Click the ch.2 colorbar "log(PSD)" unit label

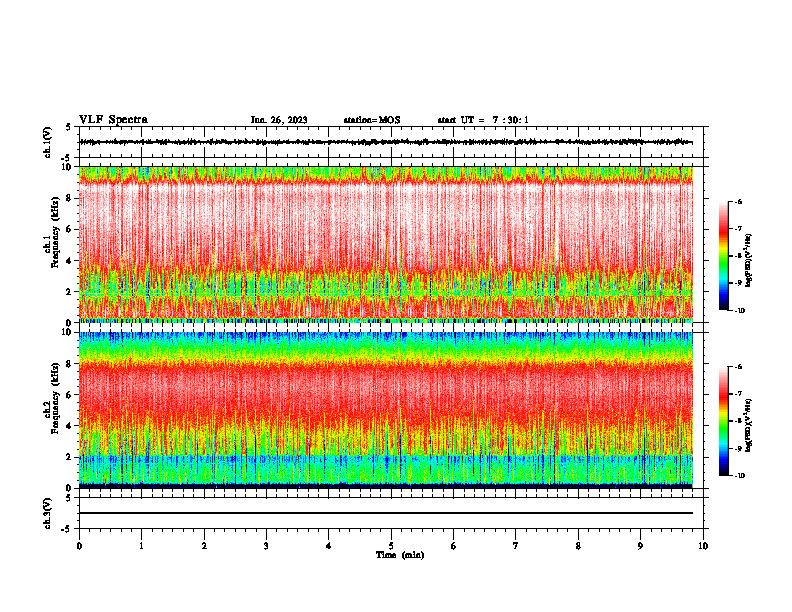(x=749, y=425)
